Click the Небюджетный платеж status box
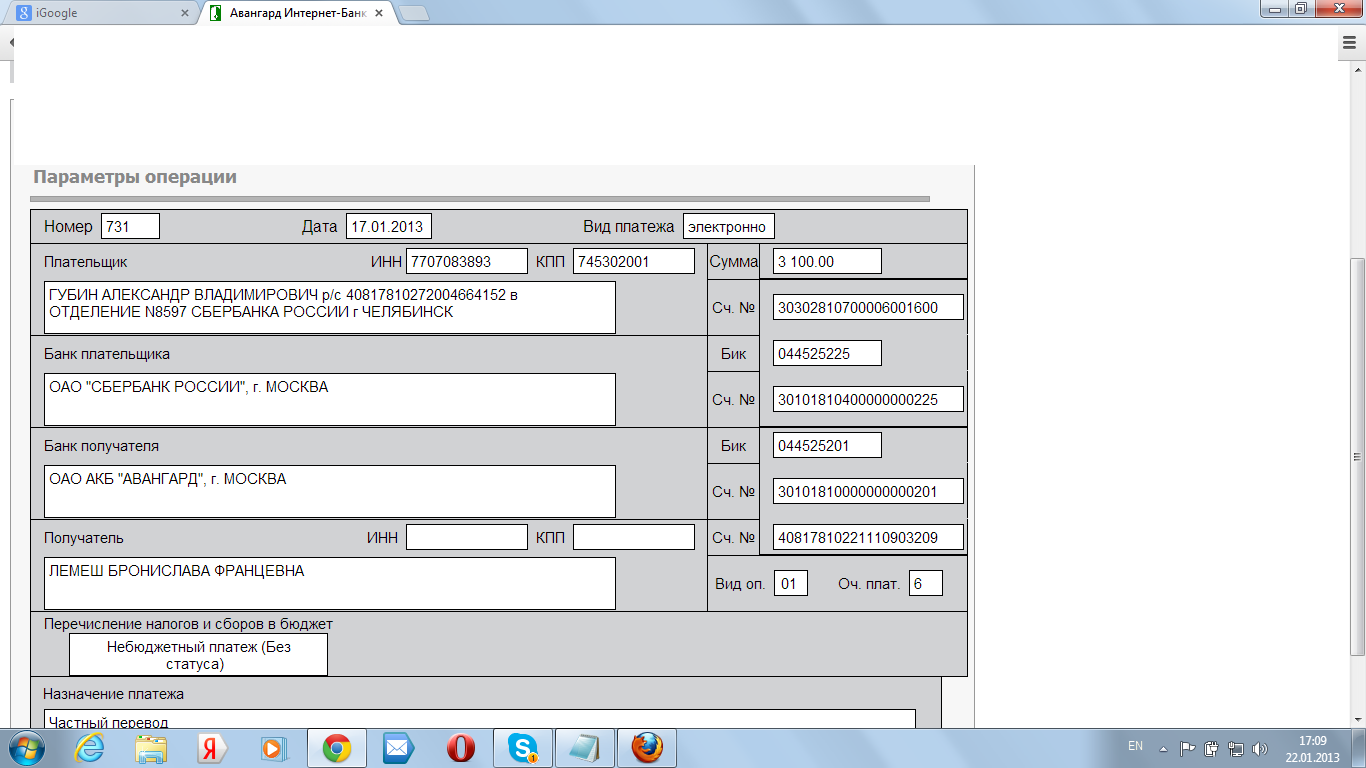Image resolution: width=1366 pixels, height=768 pixels. tap(198, 654)
